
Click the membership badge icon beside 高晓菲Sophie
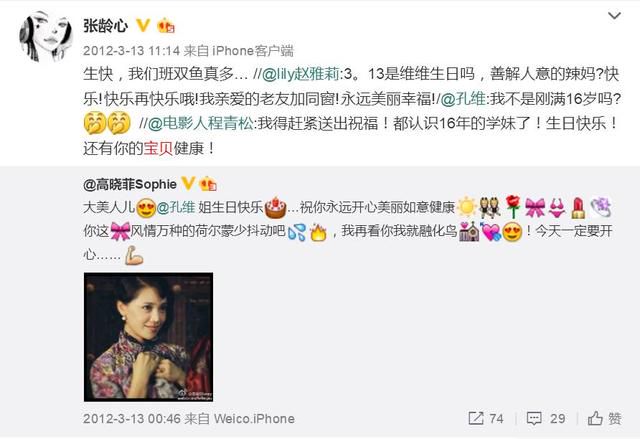click(208, 184)
